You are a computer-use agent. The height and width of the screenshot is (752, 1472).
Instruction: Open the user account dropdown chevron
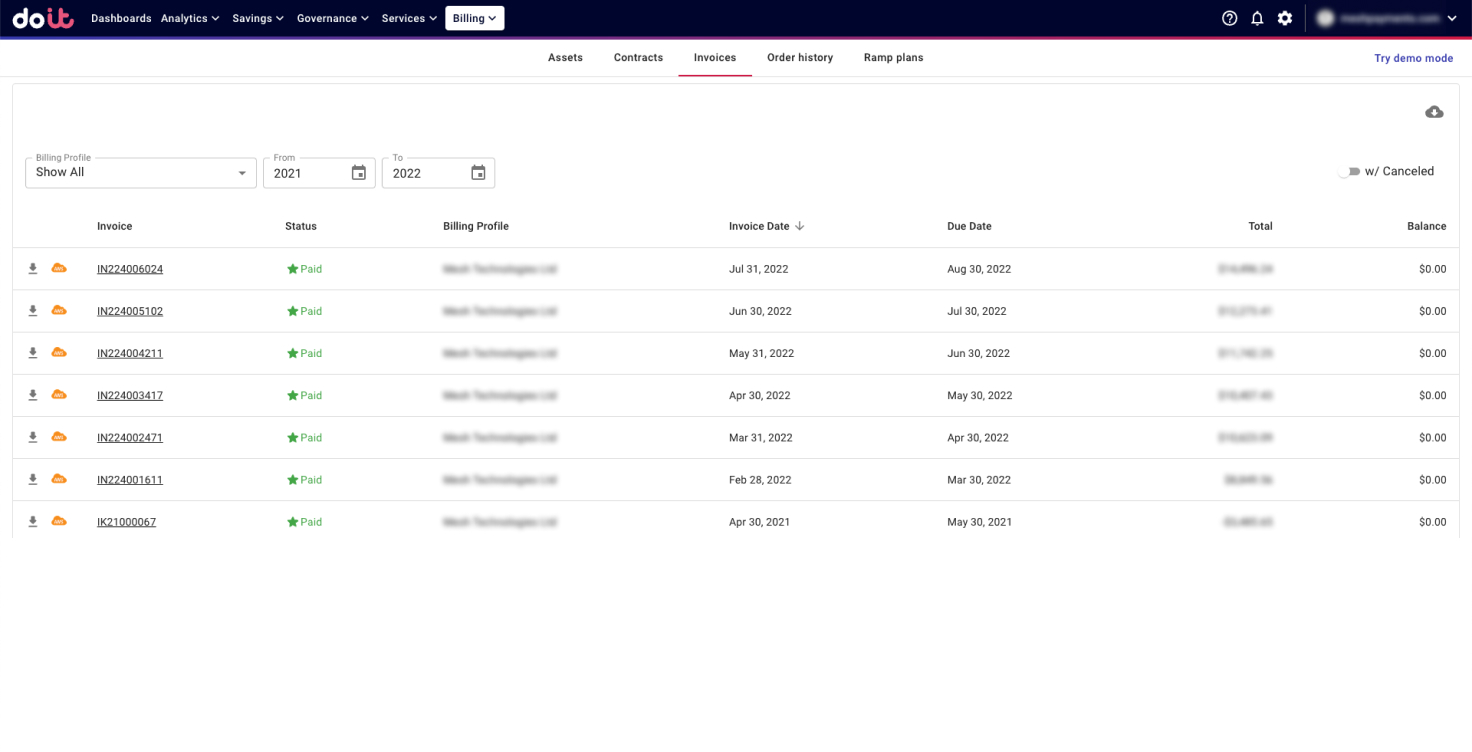coord(1452,18)
